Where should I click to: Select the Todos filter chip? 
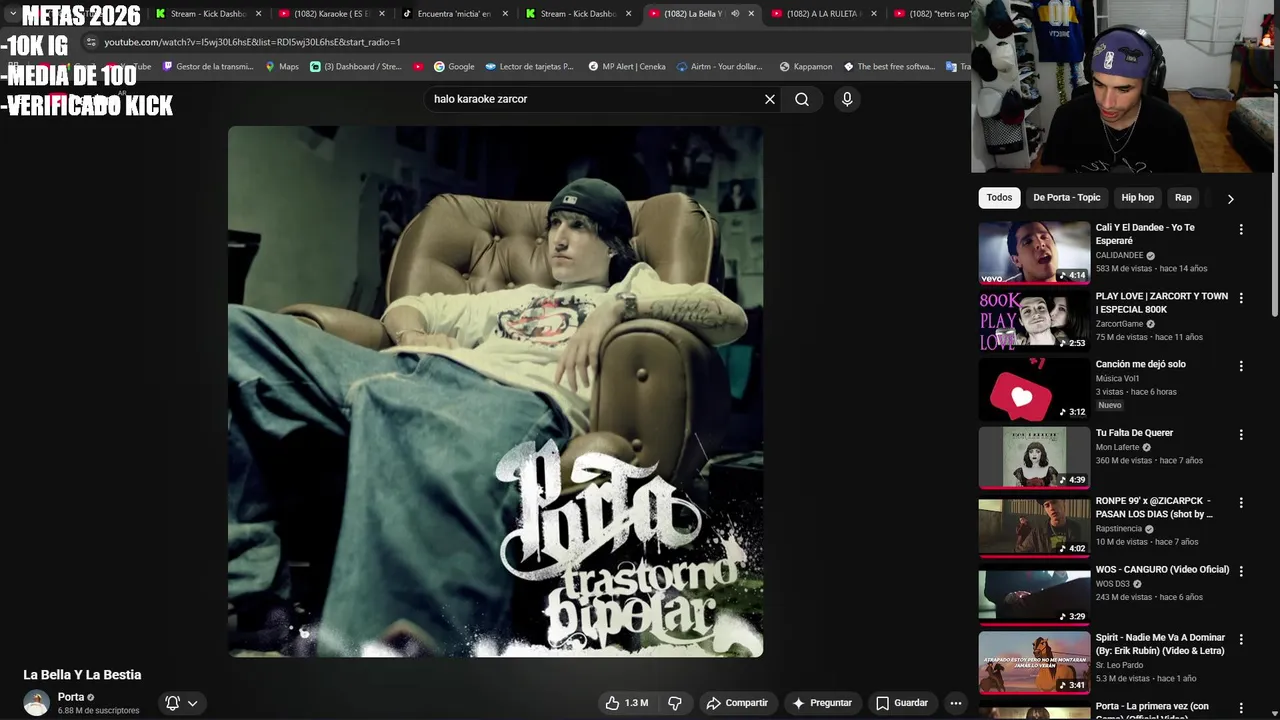[x=1000, y=197]
